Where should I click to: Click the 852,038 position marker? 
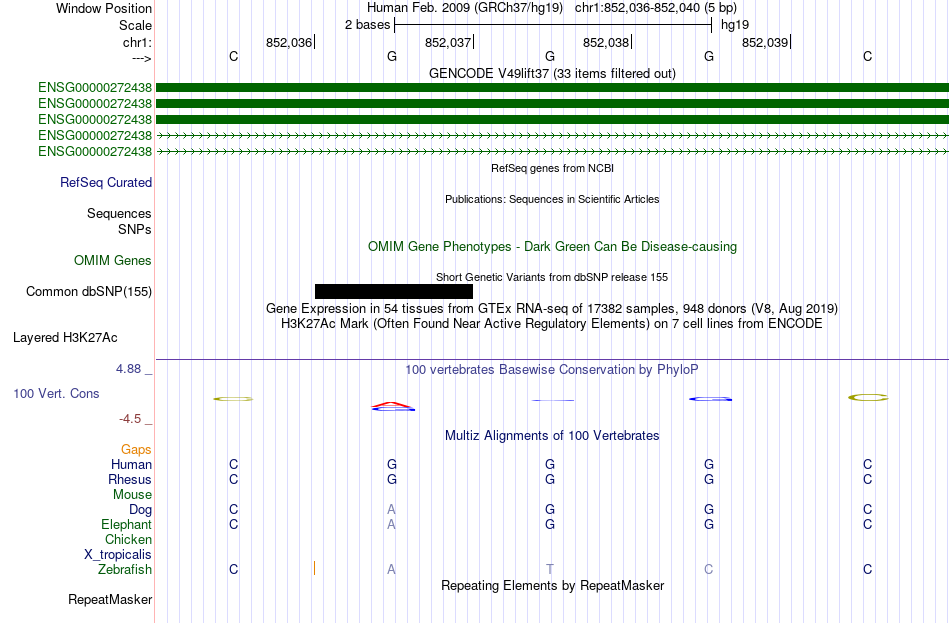click(x=607, y=42)
